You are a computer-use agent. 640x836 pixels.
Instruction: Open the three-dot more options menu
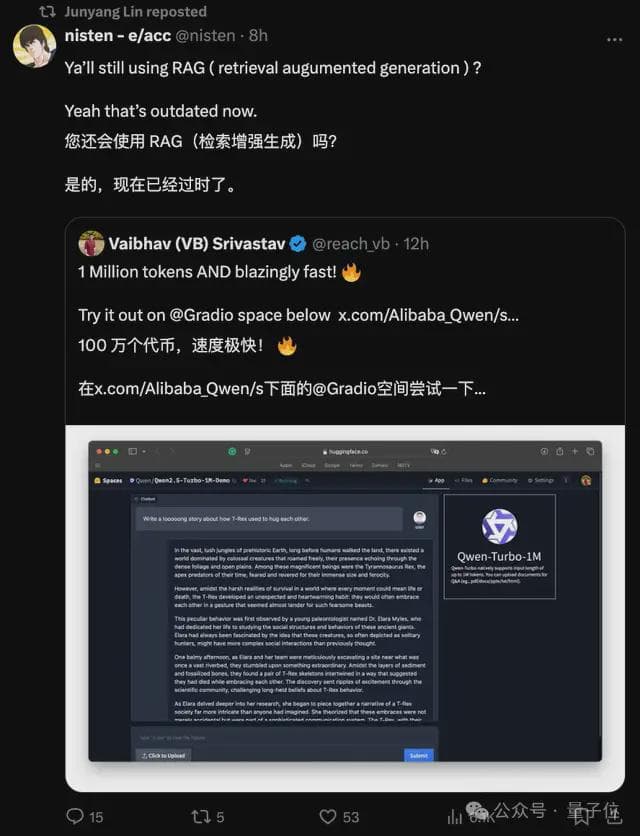pyautogui.click(x=614, y=39)
